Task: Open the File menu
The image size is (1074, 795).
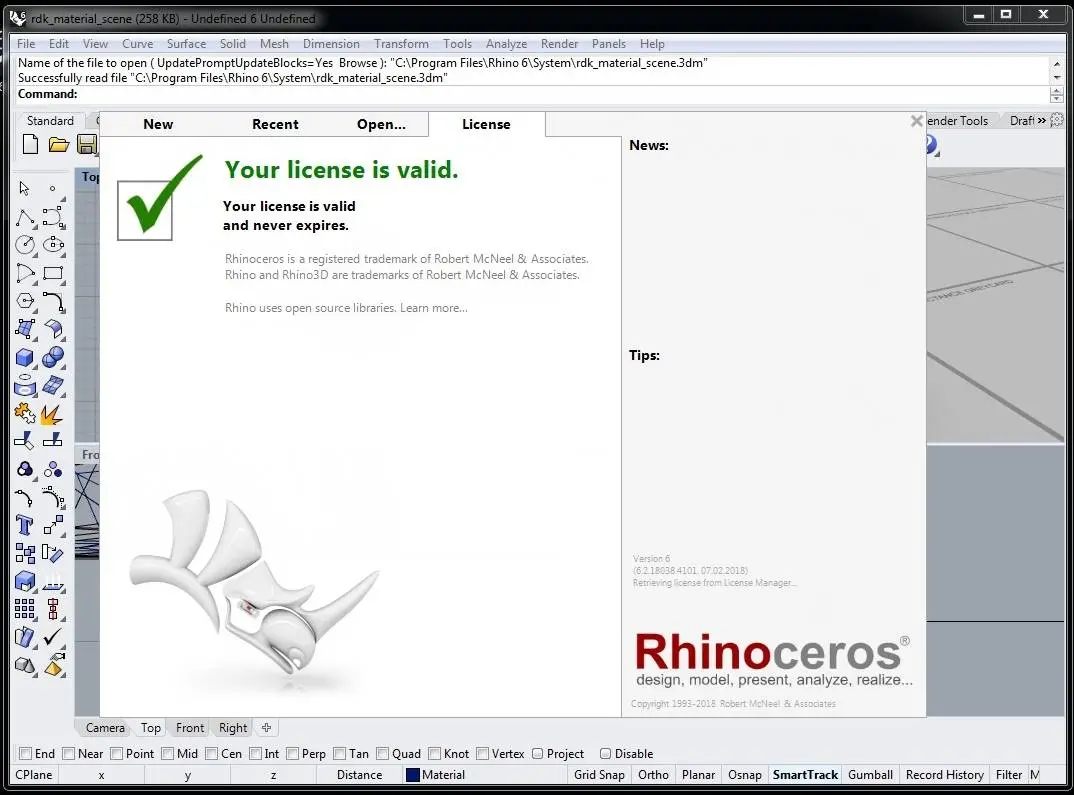Action: (26, 44)
